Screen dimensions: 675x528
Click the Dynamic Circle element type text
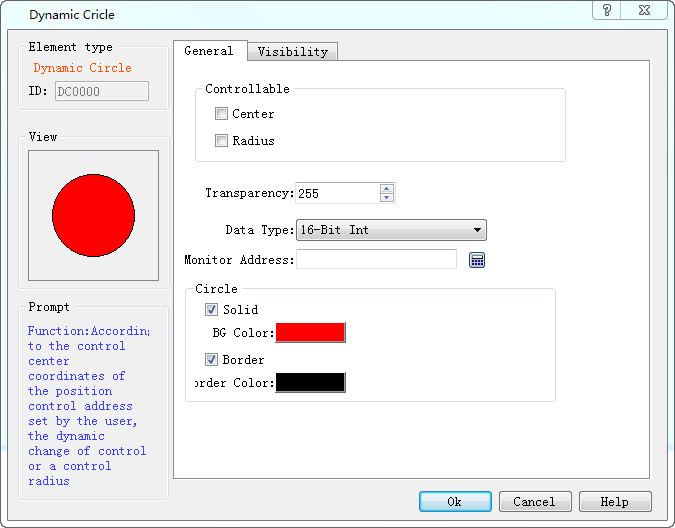(83, 68)
